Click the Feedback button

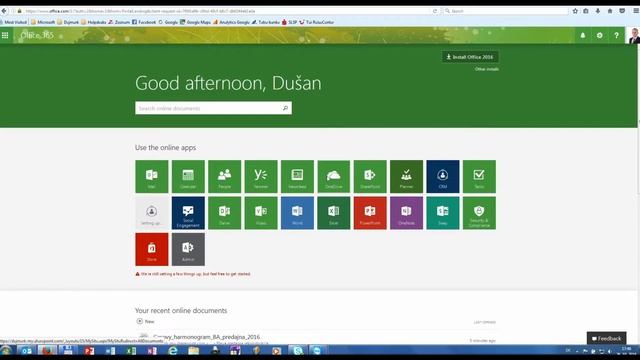point(607,338)
